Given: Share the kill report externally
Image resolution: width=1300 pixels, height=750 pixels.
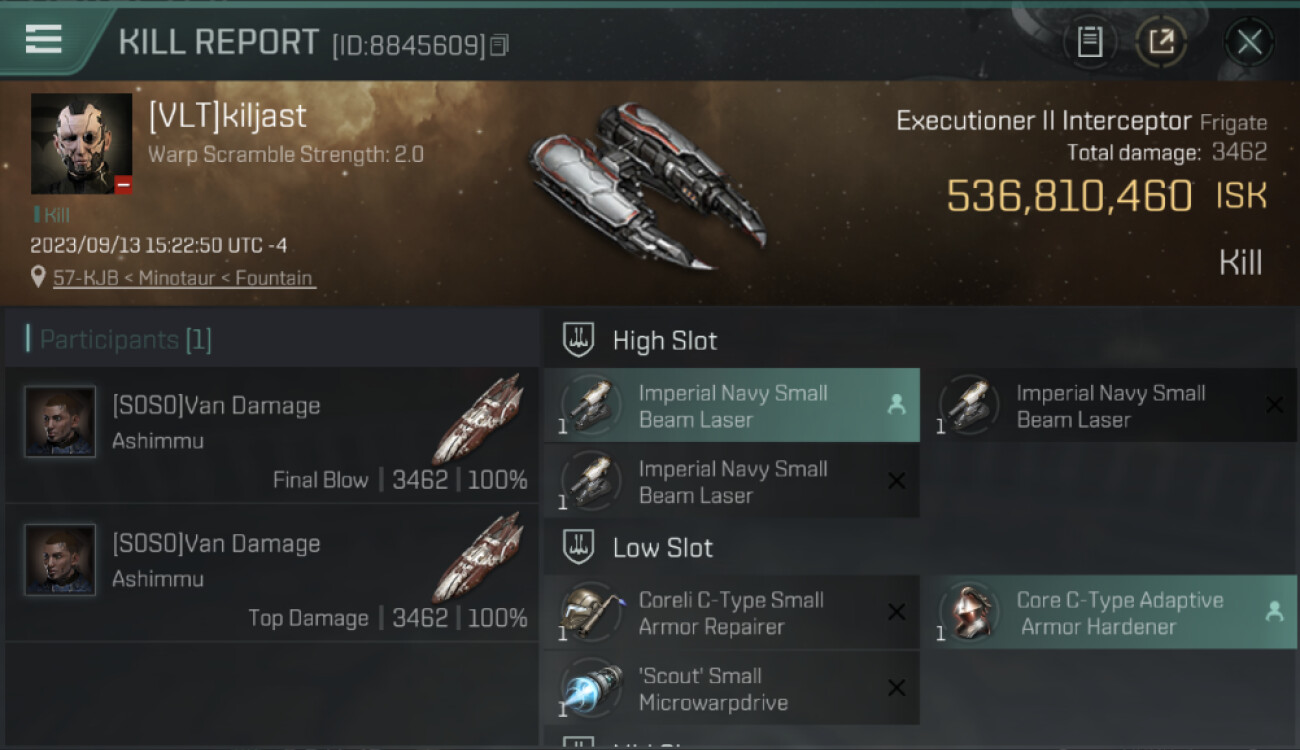Looking at the screenshot, I should (1161, 42).
